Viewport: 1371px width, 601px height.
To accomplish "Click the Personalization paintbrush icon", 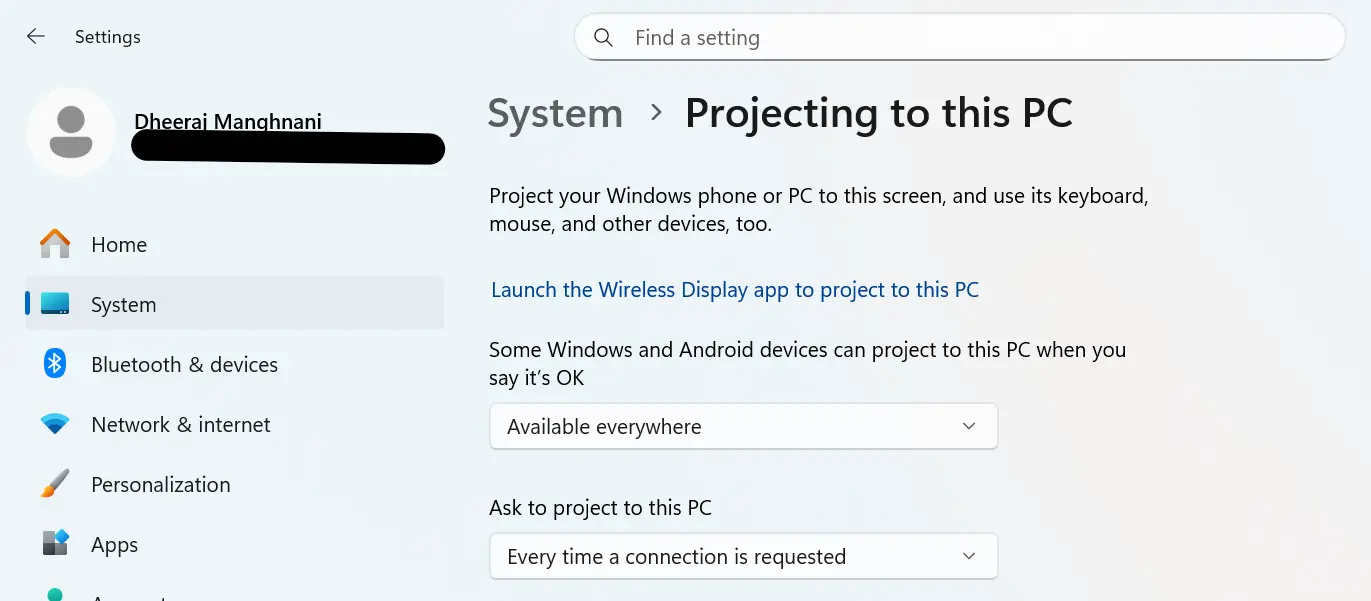I will pos(54,484).
